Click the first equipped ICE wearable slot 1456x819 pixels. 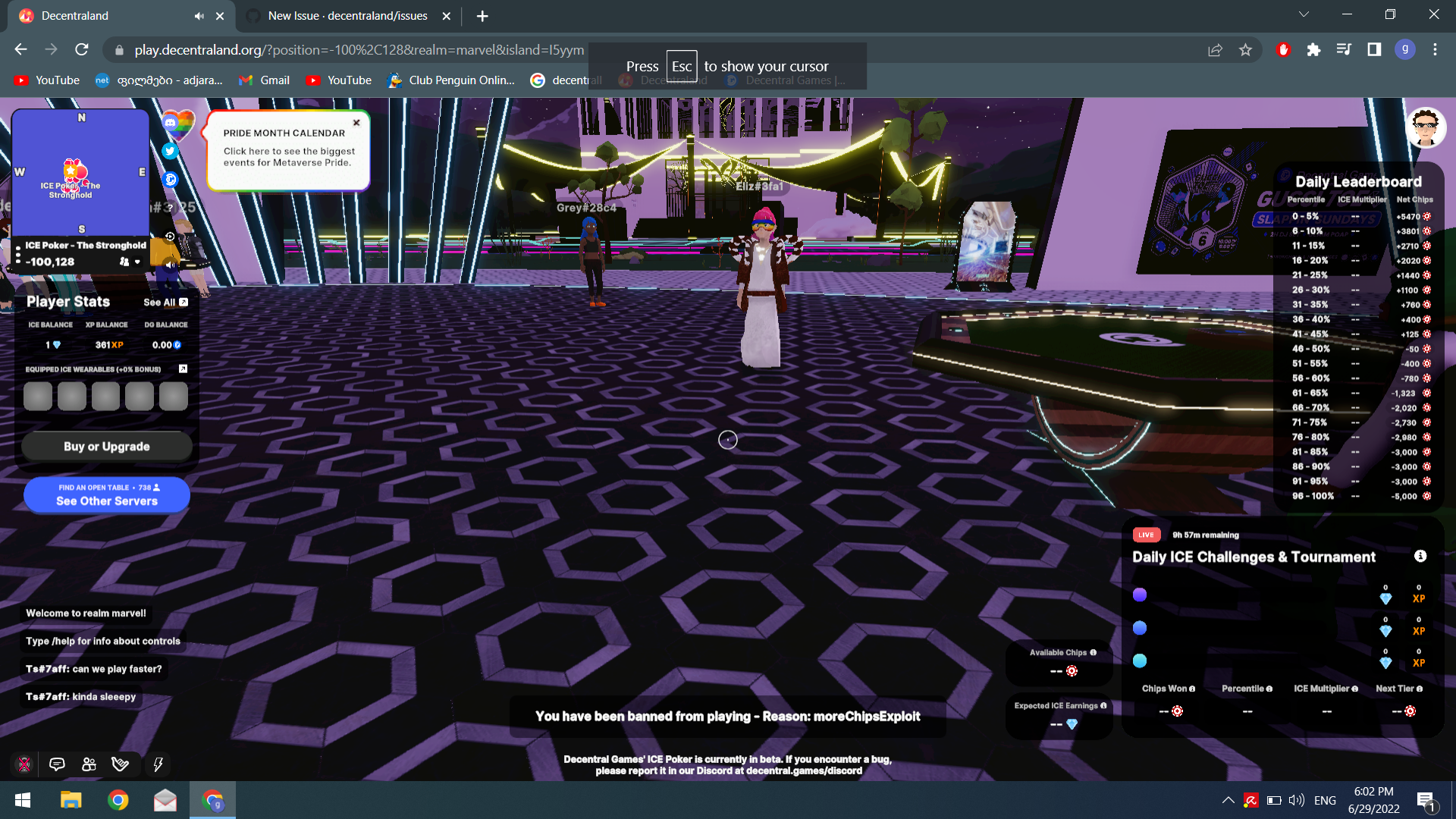(x=38, y=396)
